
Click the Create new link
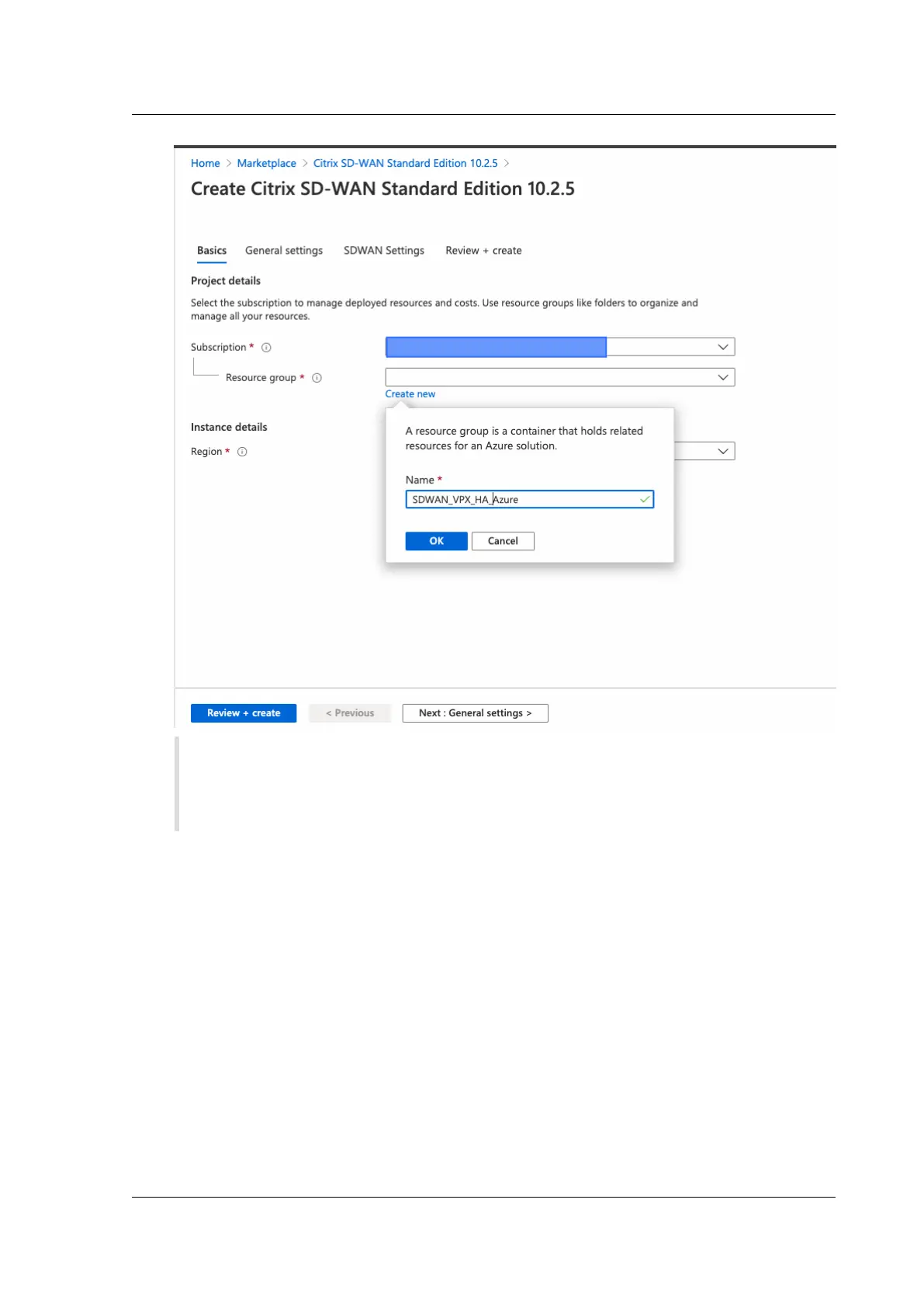410,394
